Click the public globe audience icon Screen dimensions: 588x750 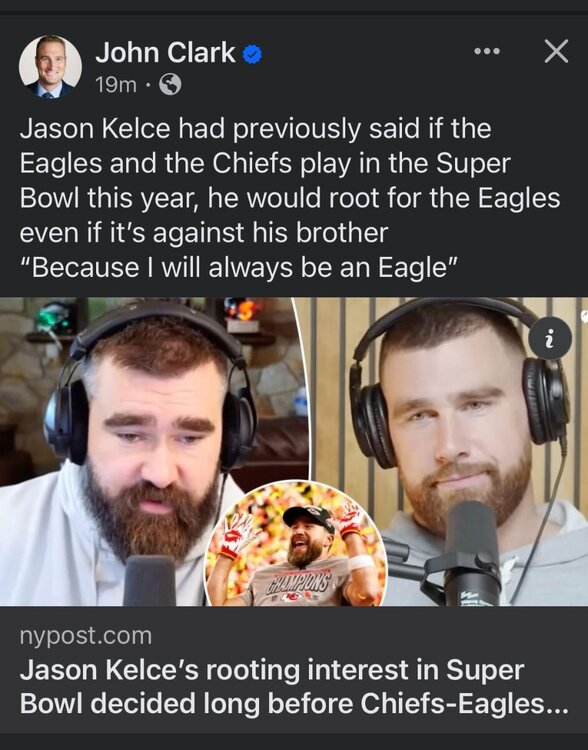tap(170, 85)
